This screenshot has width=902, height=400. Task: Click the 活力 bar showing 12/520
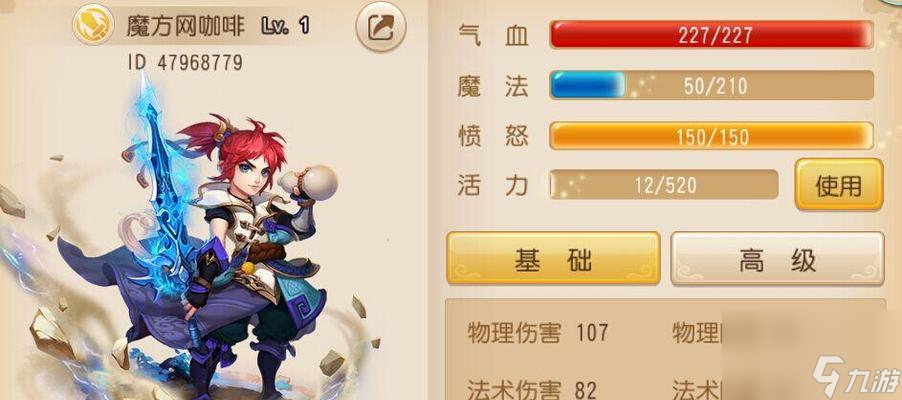click(664, 185)
